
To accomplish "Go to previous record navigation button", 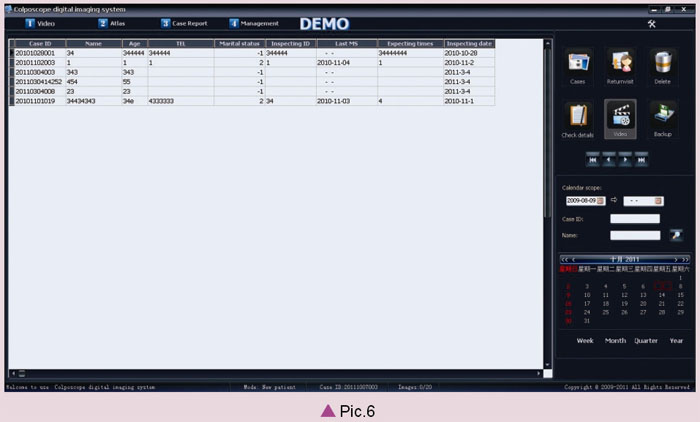I will click(x=609, y=159).
